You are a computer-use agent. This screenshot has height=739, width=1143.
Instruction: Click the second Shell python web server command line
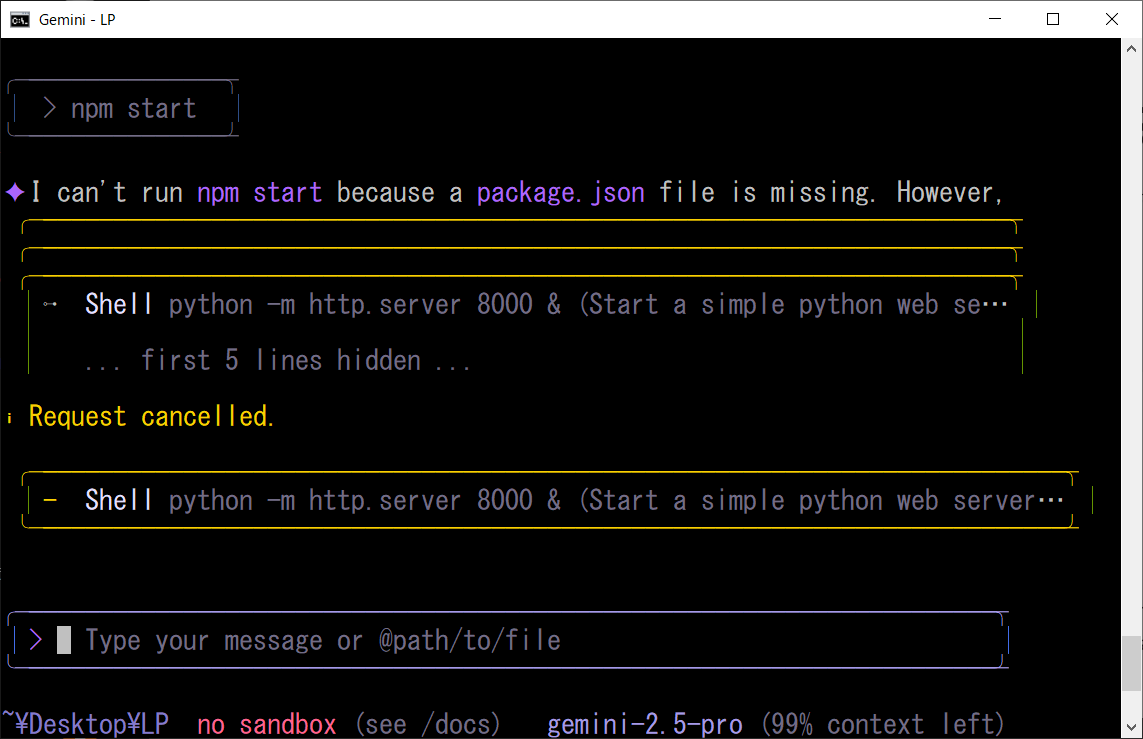pyautogui.click(x=574, y=501)
